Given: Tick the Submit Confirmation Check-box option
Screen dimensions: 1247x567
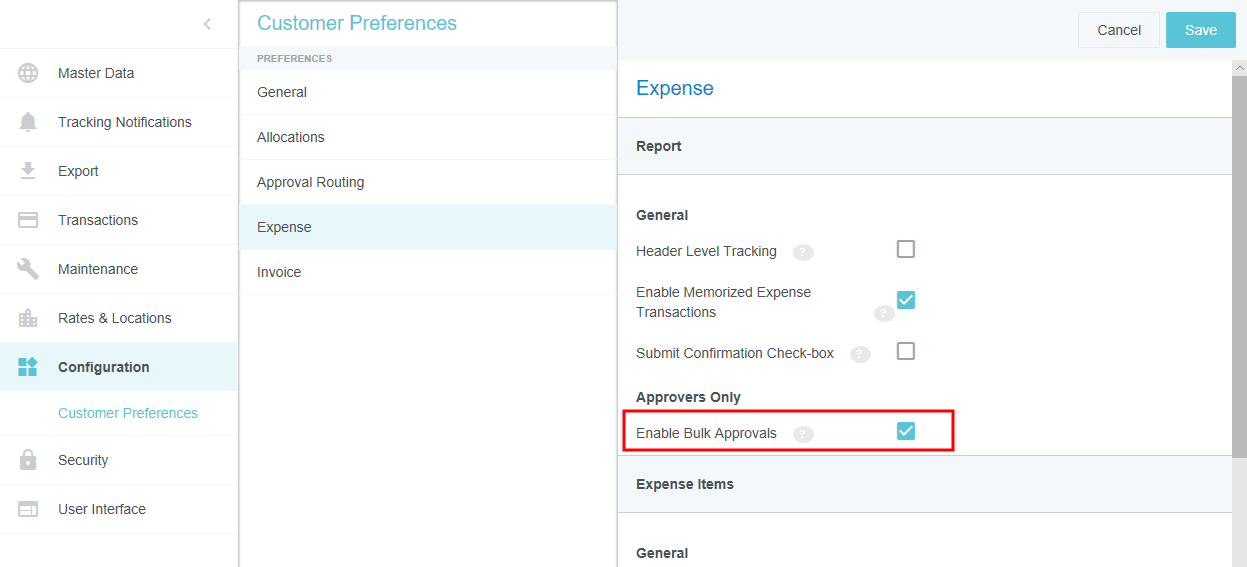Looking at the screenshot, I should (906, 351).
